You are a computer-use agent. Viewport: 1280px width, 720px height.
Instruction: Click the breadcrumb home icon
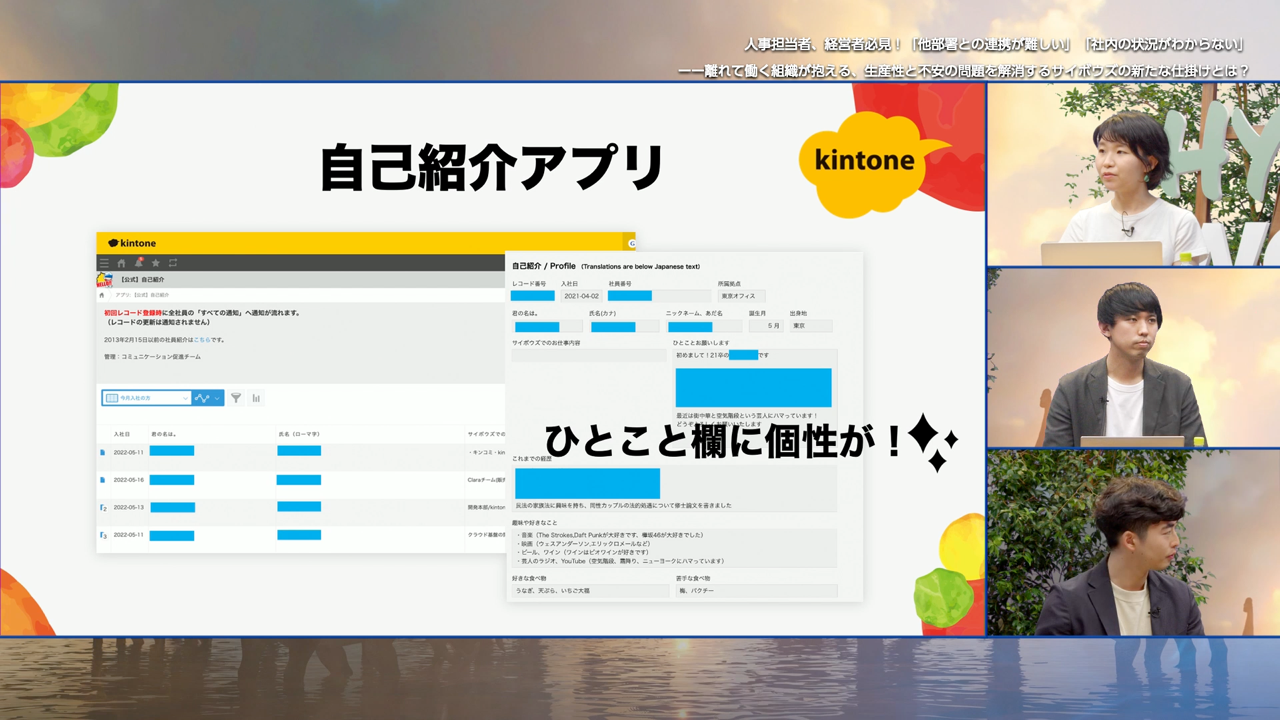102,295
